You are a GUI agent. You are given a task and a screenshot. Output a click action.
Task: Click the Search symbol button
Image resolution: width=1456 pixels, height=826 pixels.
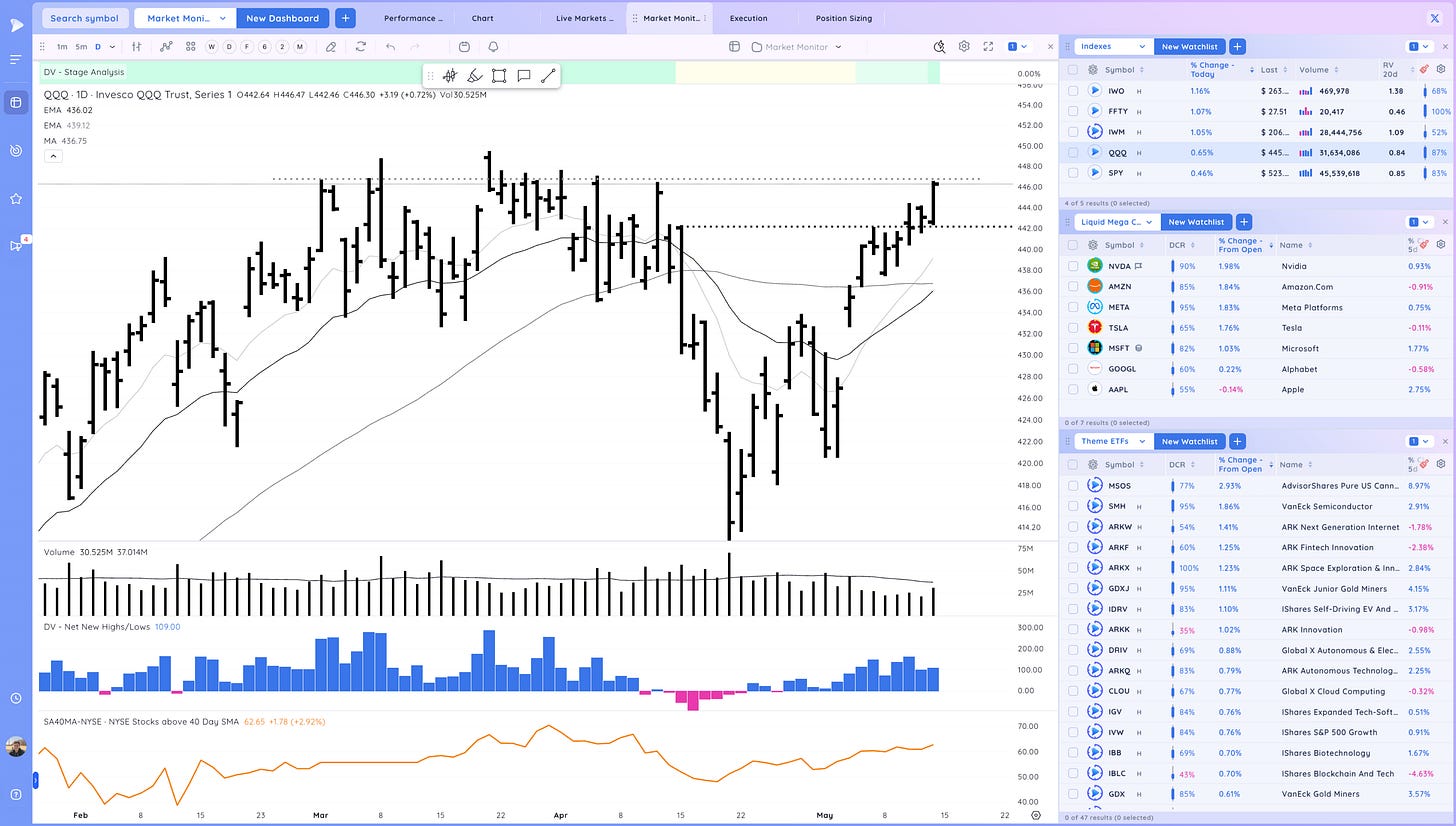[84, 18]
